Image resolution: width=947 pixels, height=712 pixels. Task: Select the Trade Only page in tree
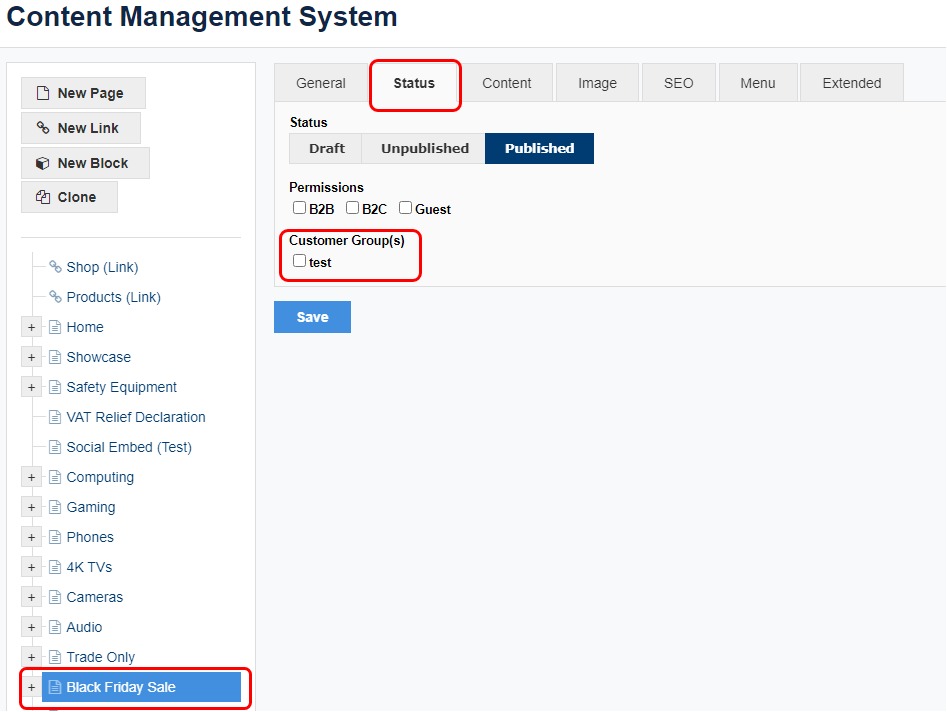coord(100,657)
